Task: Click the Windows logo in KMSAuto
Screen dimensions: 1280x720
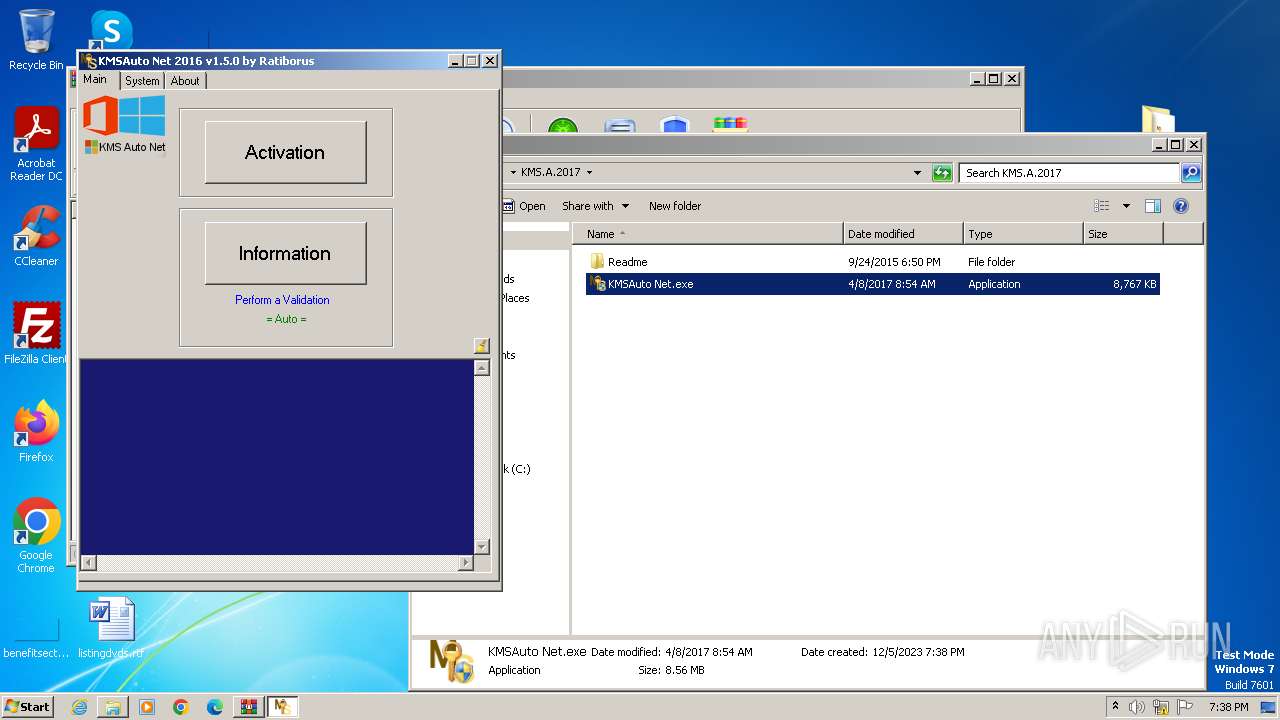Action: [143, 115]
